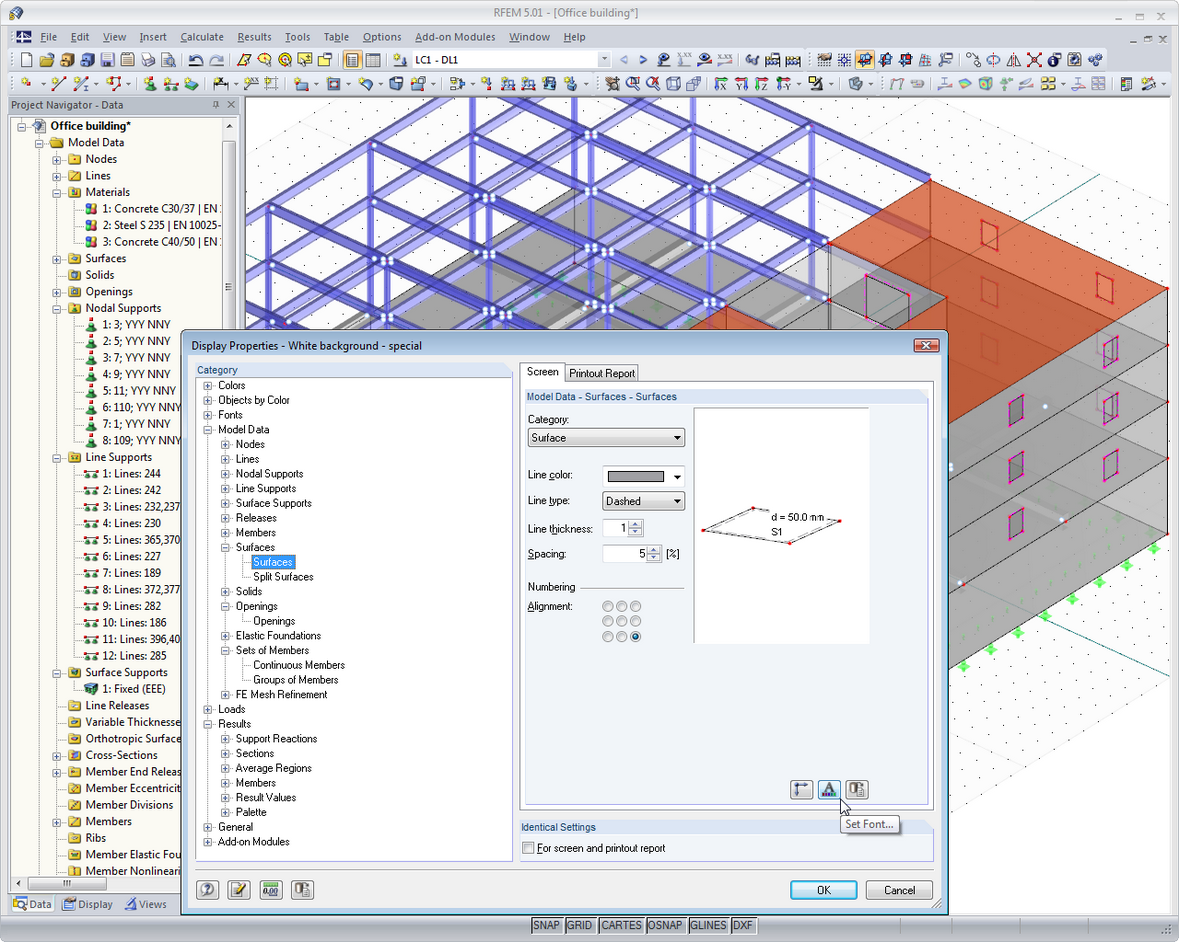This screenshot has height=942, width=1179.
Task: Click the New model toolbar icon
Action: click(x=26, y=59)
